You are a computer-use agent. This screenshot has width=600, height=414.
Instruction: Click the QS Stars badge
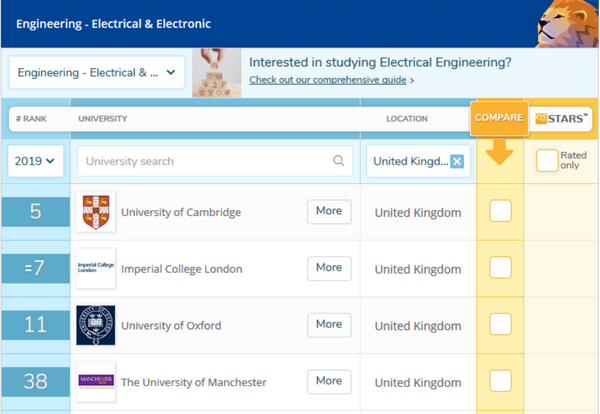[x=561, y=118]
